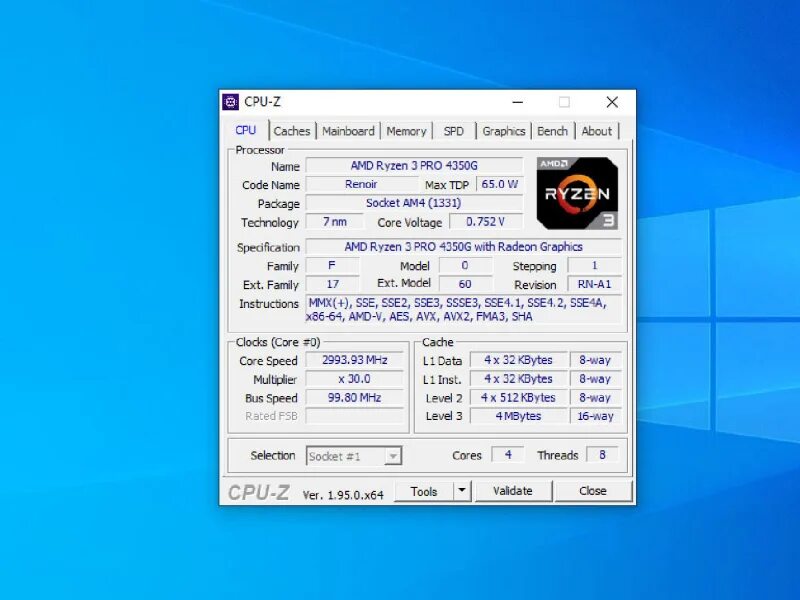Click the Technology value 7 nm
The width and height of the screenshot is (800, 600).
(x=335, y=222)
